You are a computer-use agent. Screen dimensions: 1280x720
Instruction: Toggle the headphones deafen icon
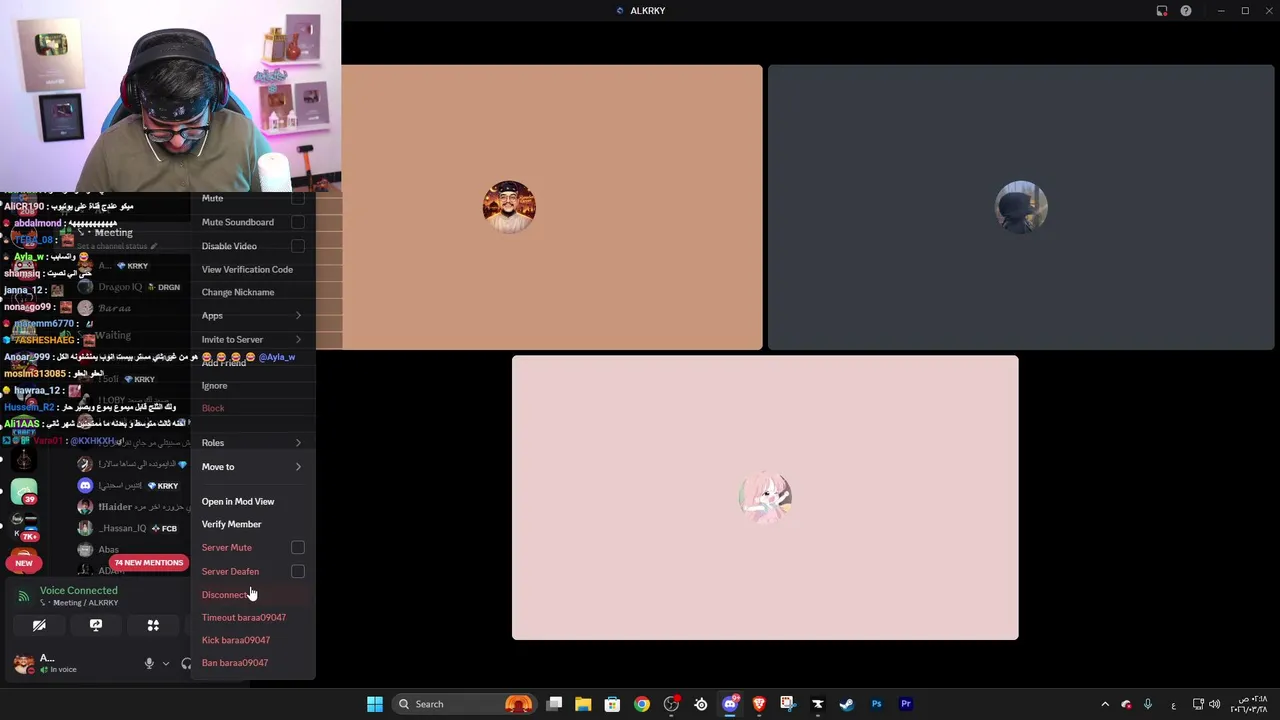coord(186,663)
